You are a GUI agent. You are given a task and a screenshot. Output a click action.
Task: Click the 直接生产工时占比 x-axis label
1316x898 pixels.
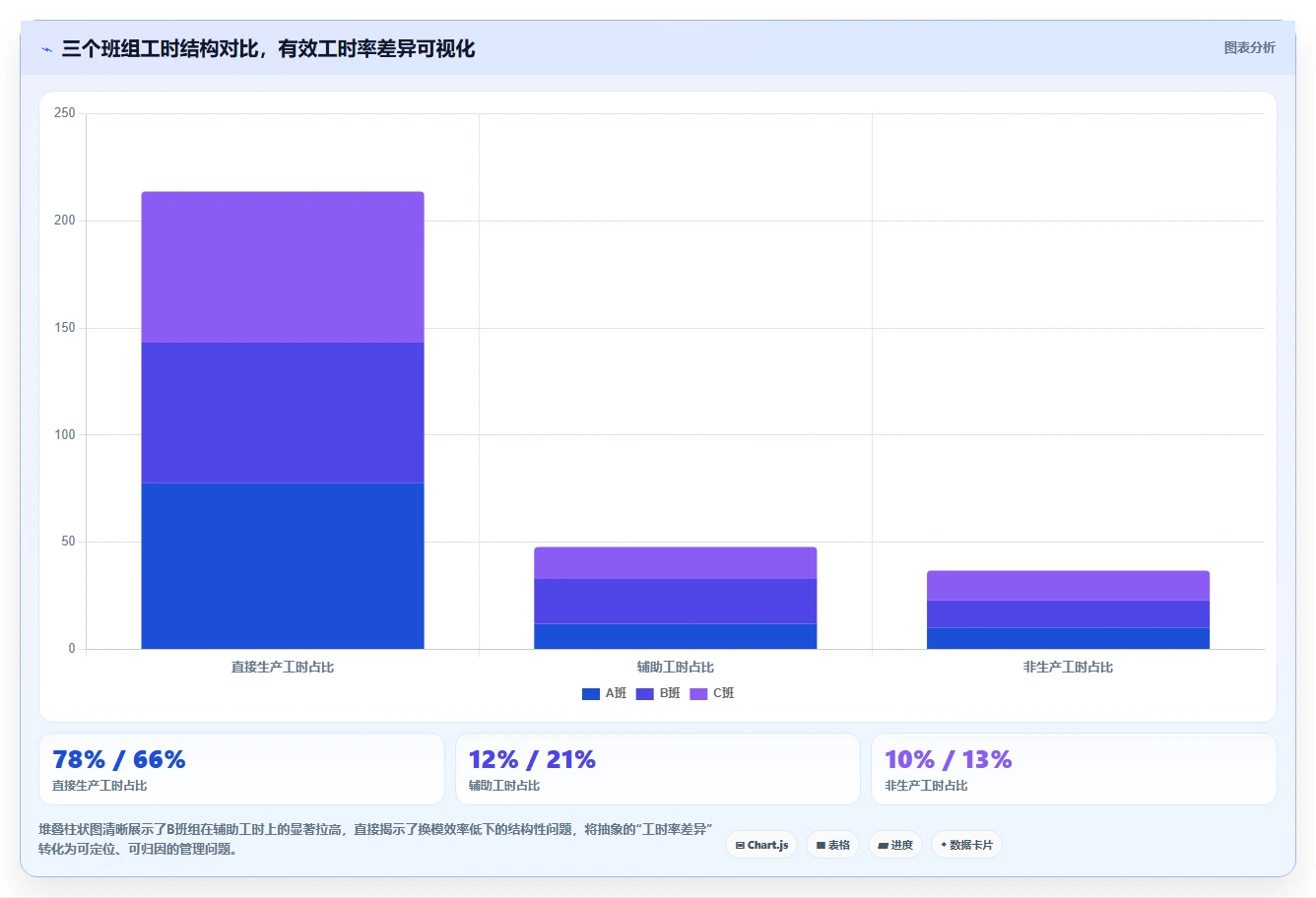283,668
